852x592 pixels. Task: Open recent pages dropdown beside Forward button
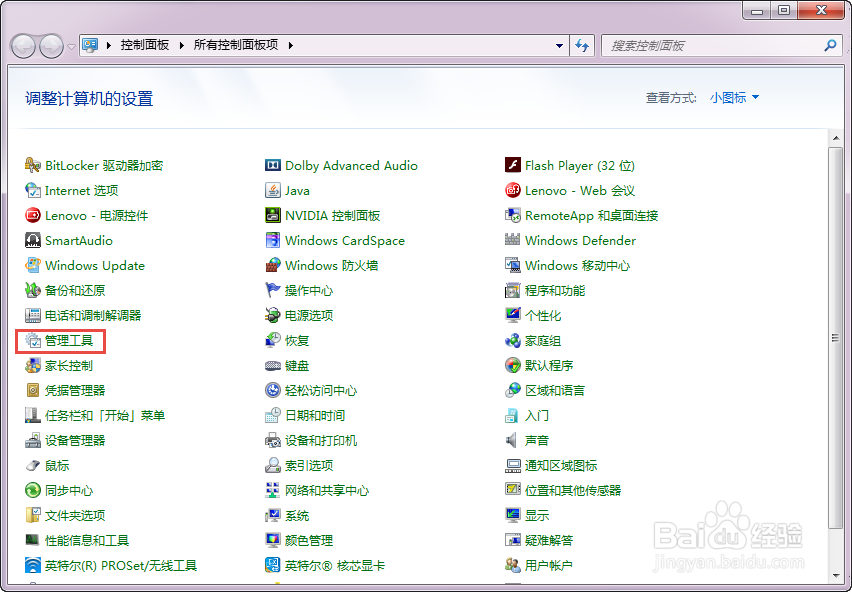click(x=71, y=47)
